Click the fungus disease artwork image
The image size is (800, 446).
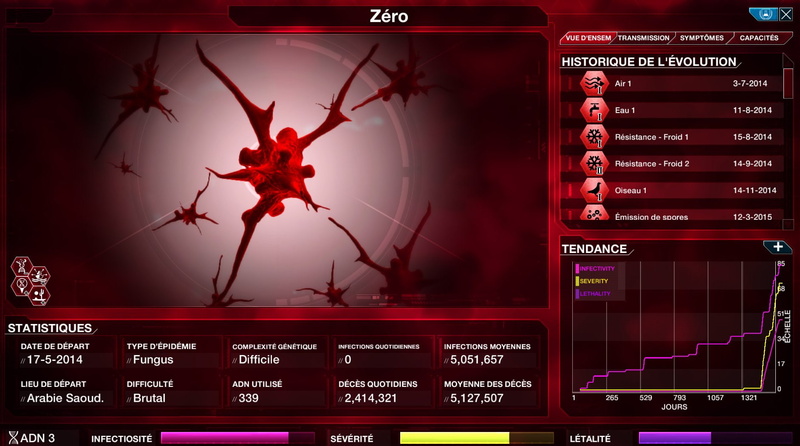click(x=277, y=170)
